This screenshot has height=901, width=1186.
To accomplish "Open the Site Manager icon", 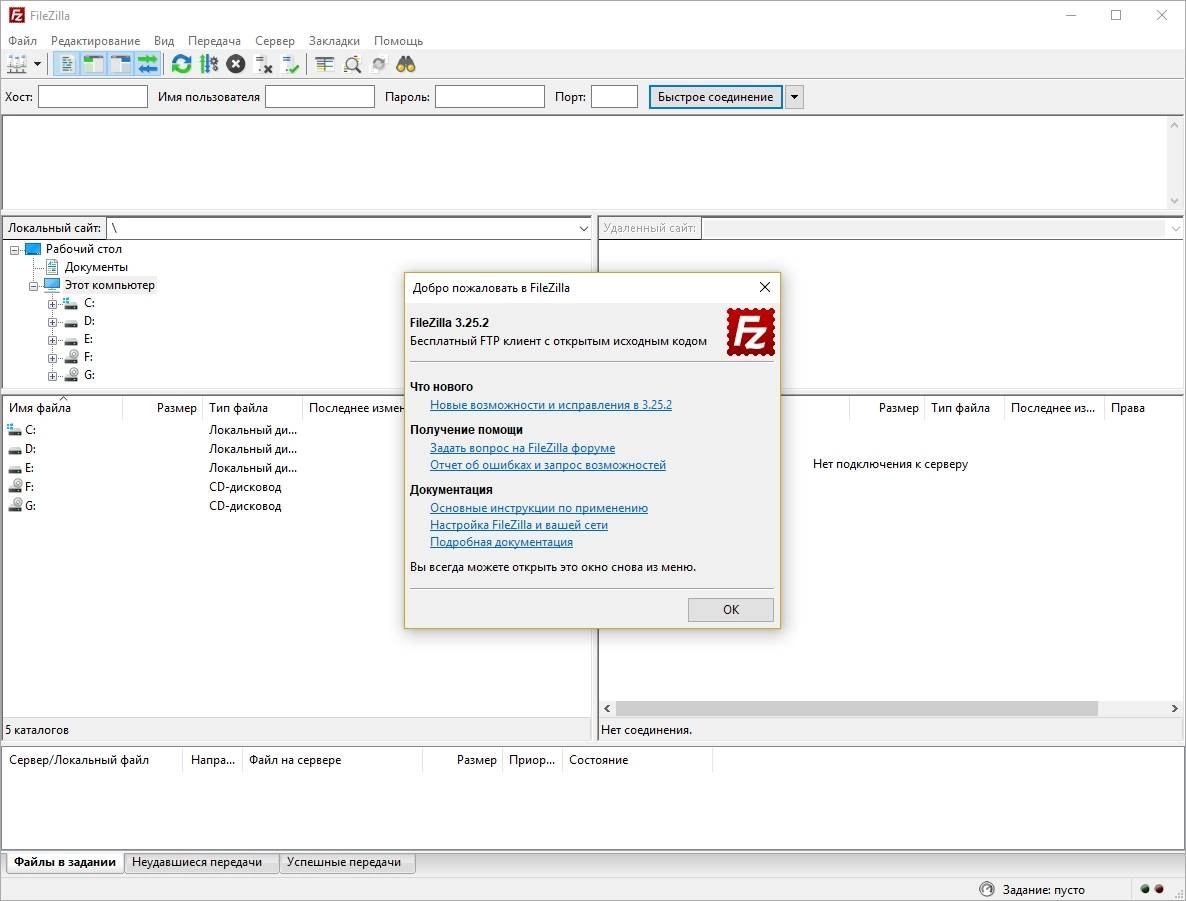I will (x=17, y=64).
